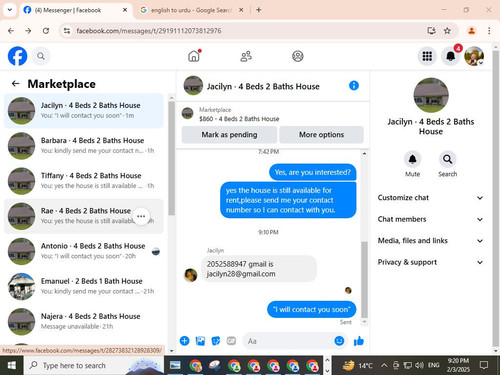Viewport: 500px width, 375px height.
Task: Close the Messenger Facebook tab
Action: (x=125, y=10)
